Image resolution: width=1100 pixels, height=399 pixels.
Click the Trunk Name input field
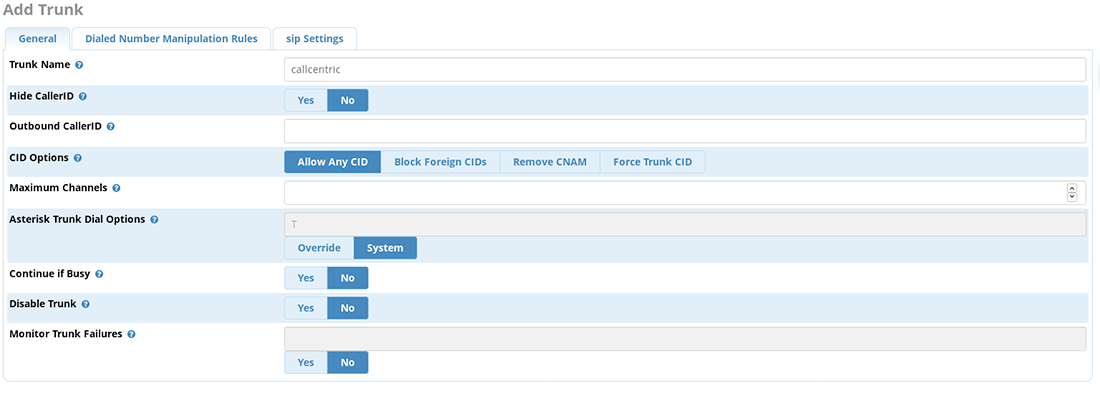click(685, 69)
